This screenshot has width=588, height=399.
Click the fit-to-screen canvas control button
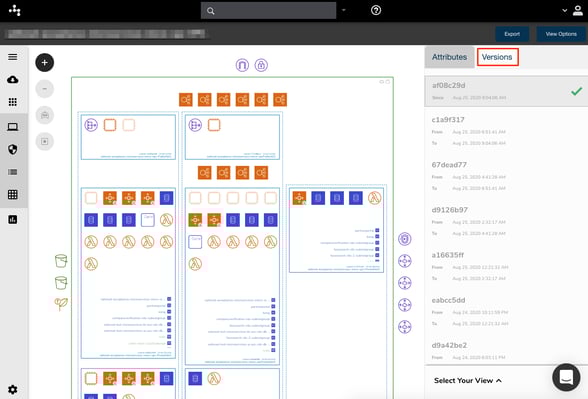[x=45, y=141]
